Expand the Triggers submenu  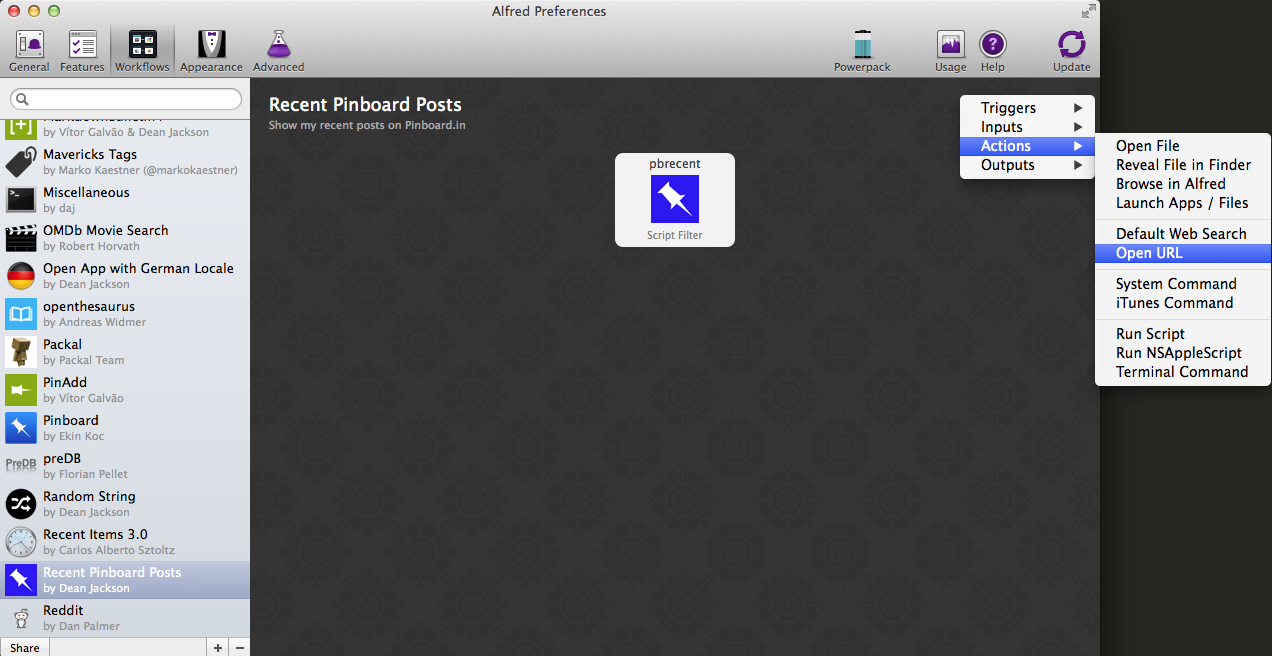pyautogui.click(x=1027, y=108)
